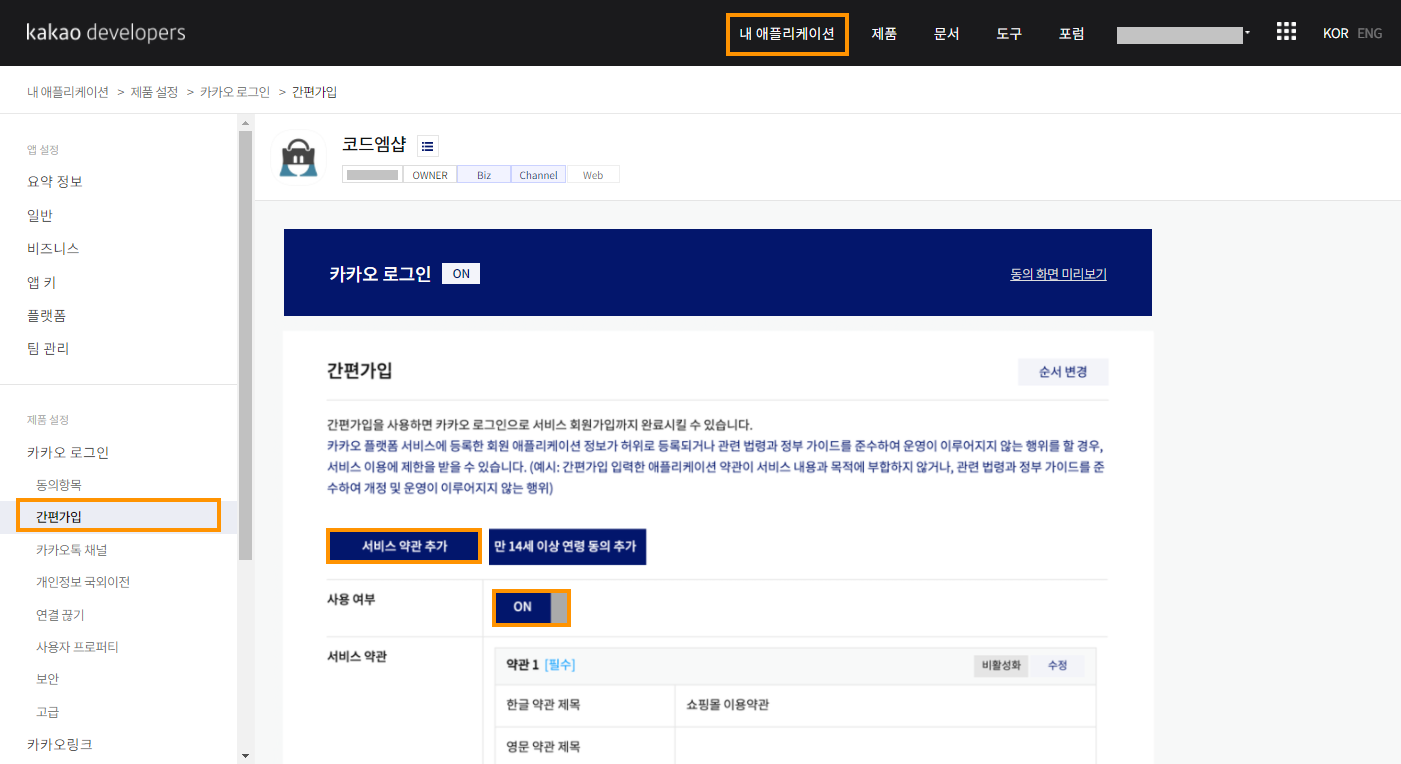Click 수정 for 약관 1
Image resolution: width=1401 pixels, height=764 pixels.
1058,666
